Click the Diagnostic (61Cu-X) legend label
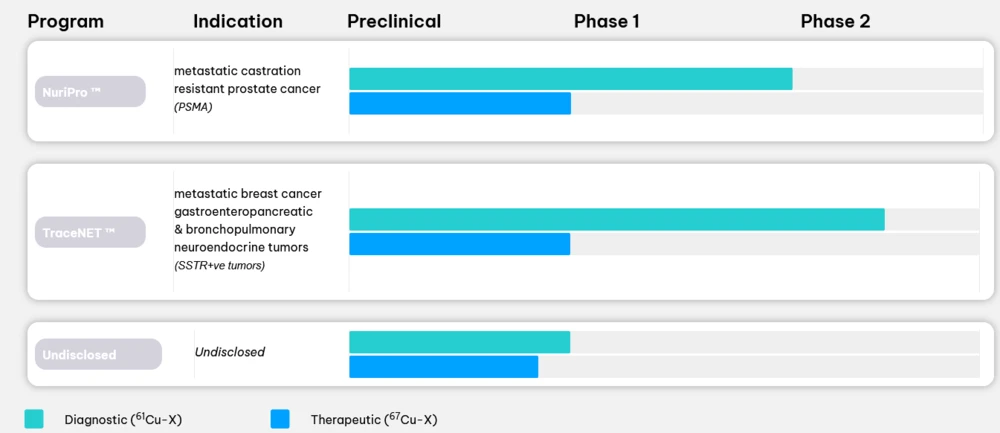 123,420
